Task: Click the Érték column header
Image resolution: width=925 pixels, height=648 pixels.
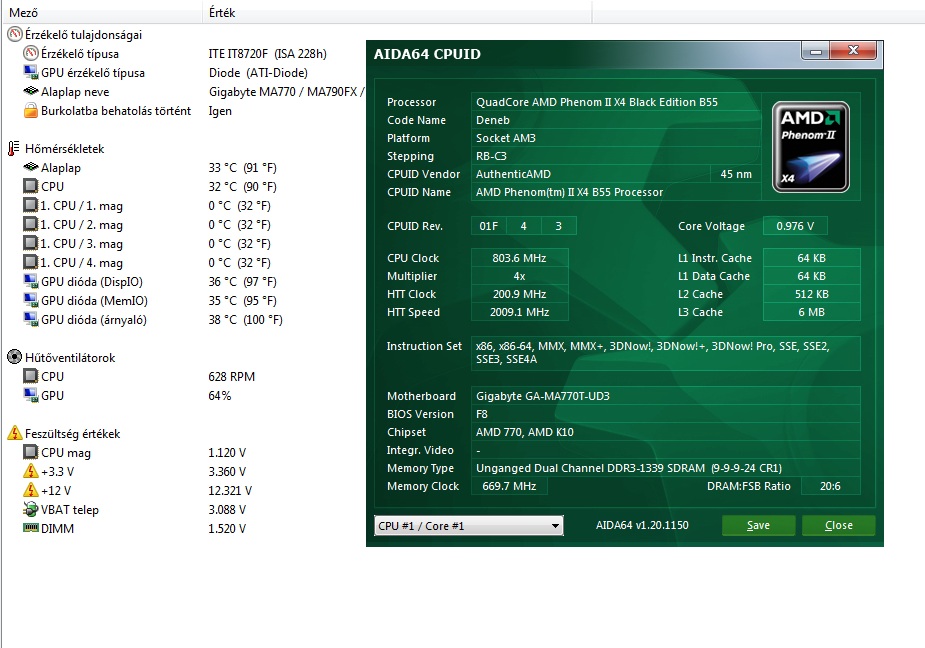Action: pyautogui.click(x=397, y=12)
